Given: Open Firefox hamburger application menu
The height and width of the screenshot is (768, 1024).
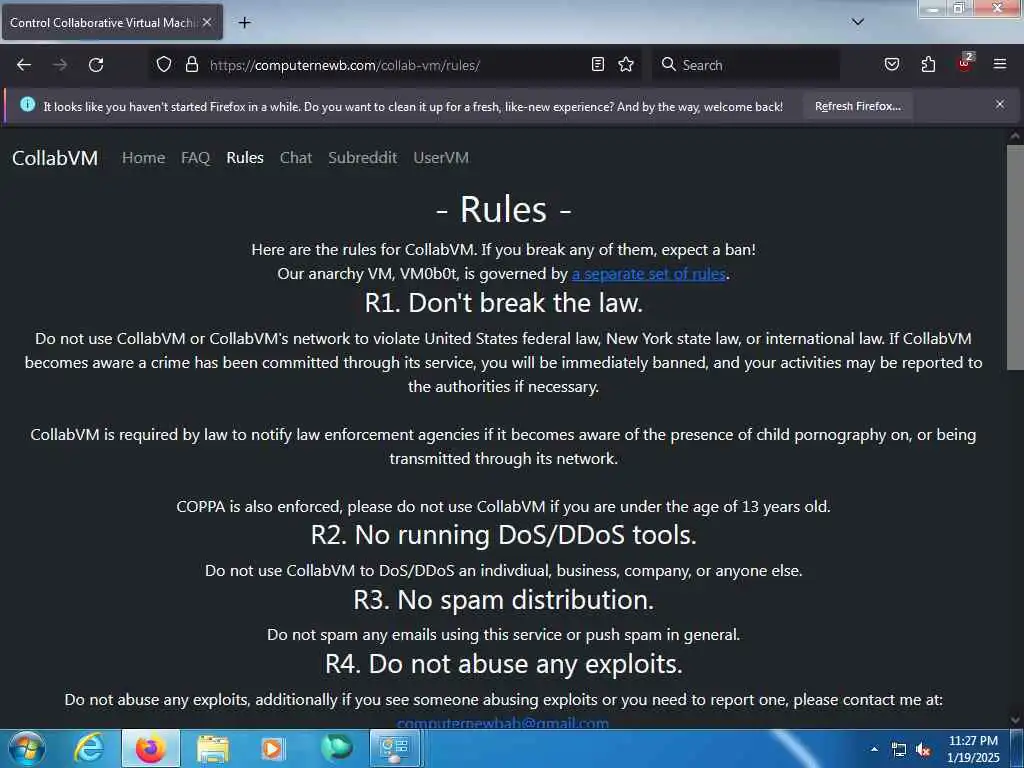Looking at the screenshot, I should (1000, 64).
